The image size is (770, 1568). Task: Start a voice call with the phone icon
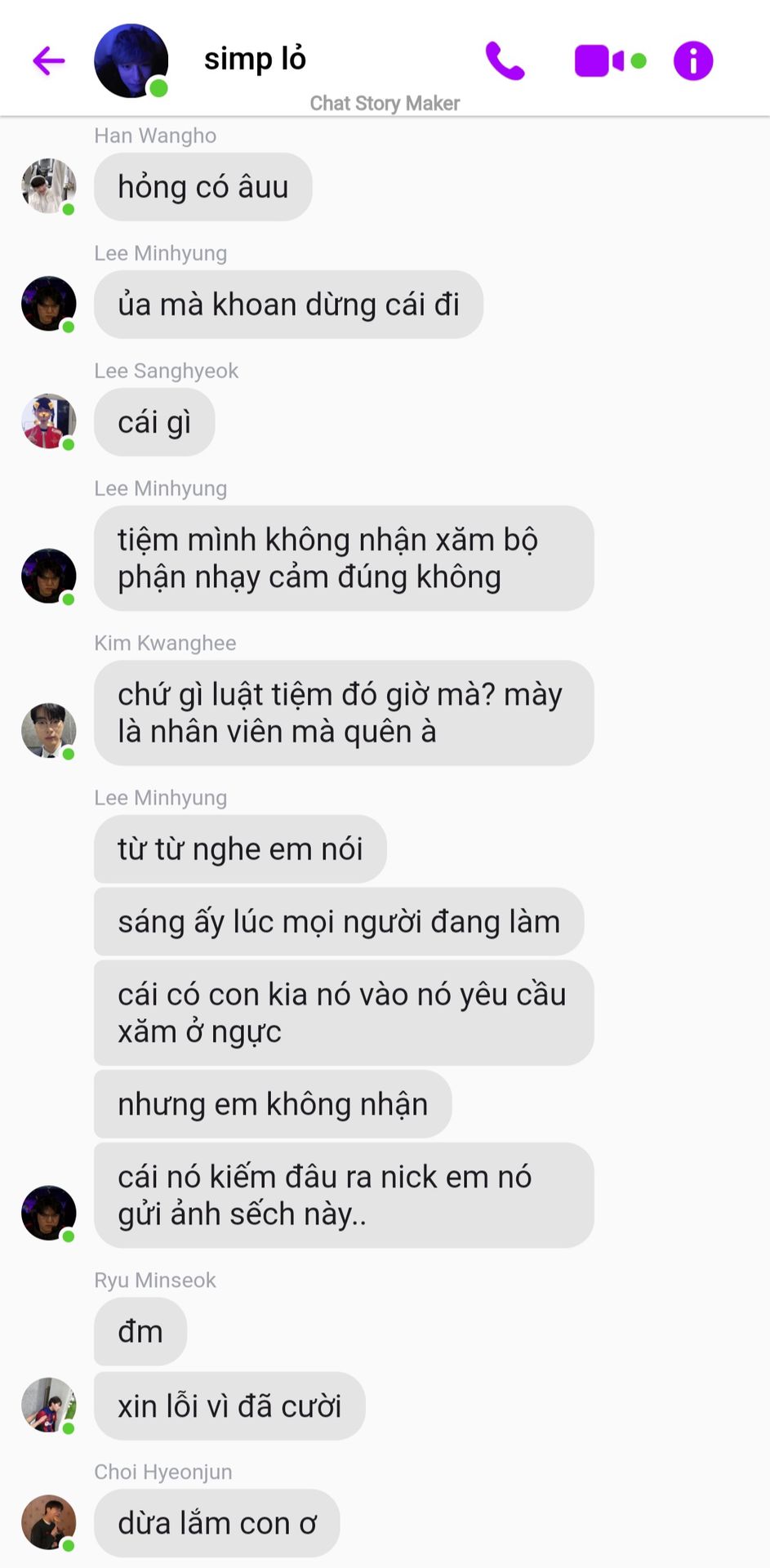click(505, 61)
